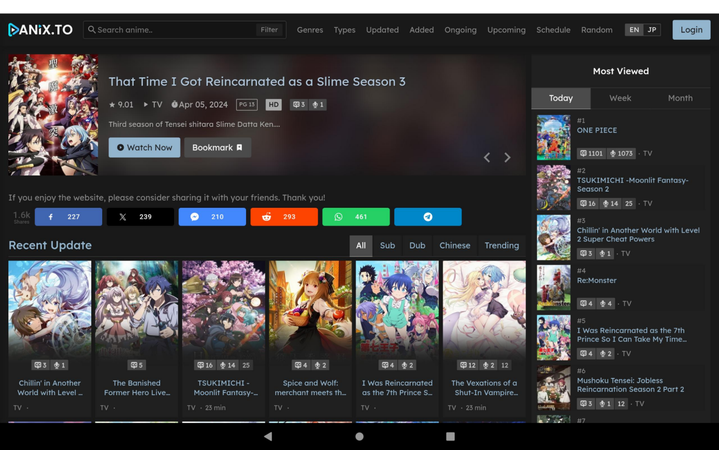Open the Genres menu
This screenshot has width=719, height=450.
pos(310,30)
